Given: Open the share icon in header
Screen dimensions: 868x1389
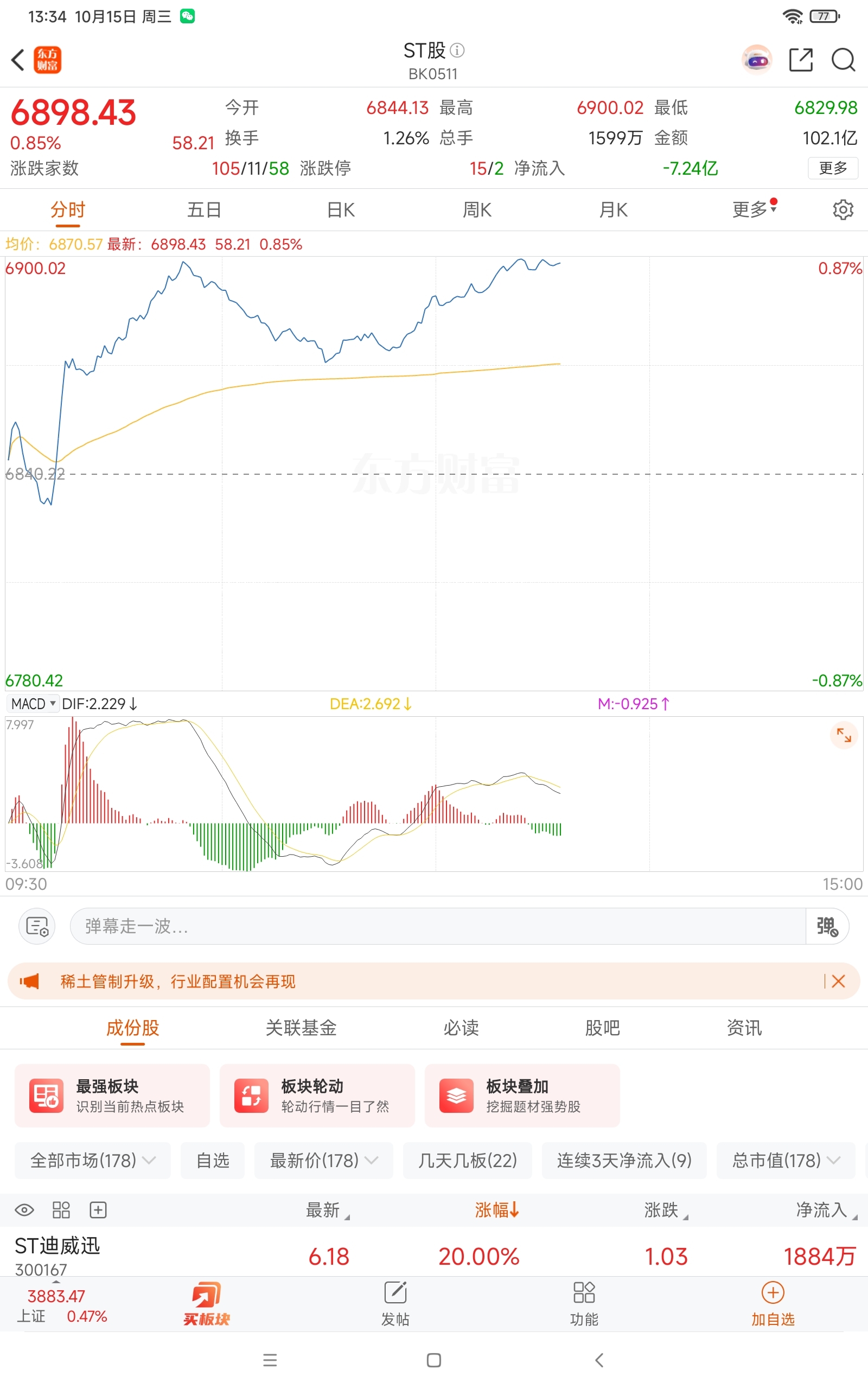Looking at the screenshot, I should 801,60.
